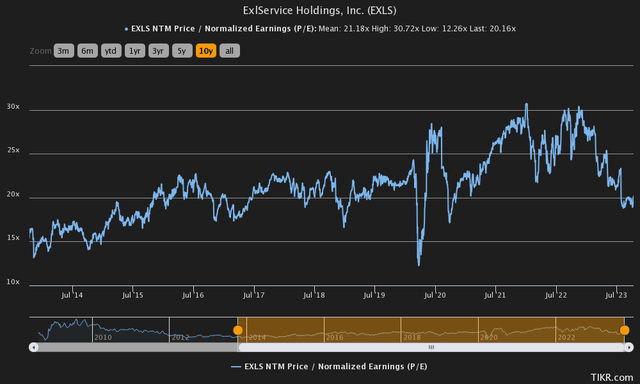
Task: Click the TIKR.com credit link
Action: click(611, 377)
